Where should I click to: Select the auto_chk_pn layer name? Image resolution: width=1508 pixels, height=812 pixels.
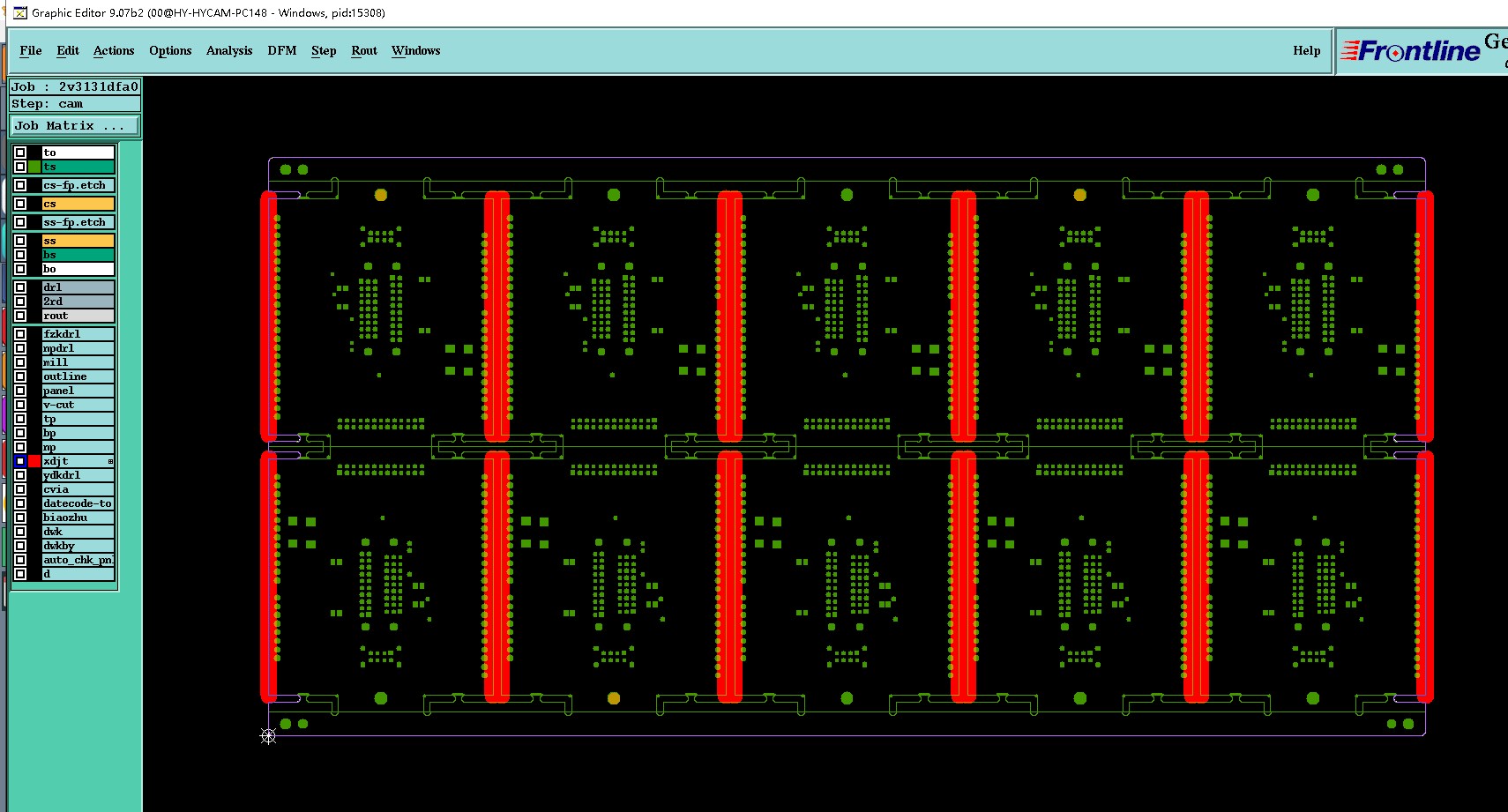pos(78,560)
